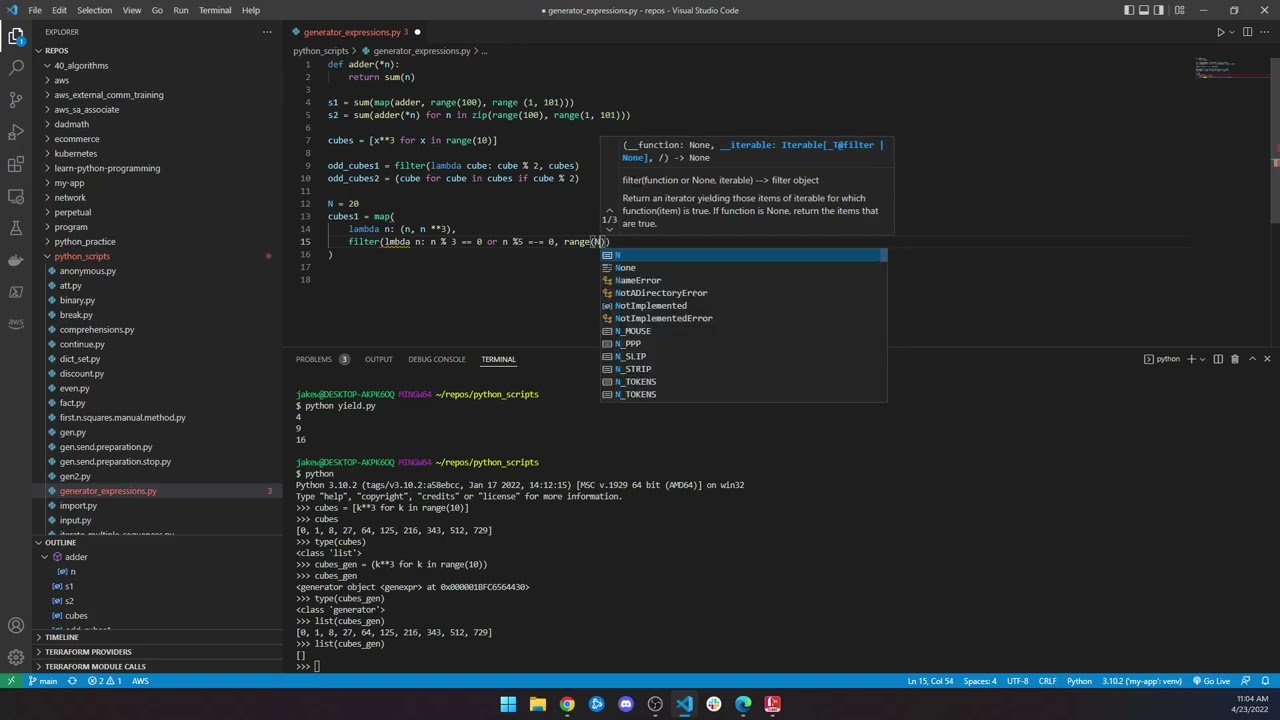Collapse the REPOS root folder
Screen dimensions: 1280x720
[x=56, y=51]
